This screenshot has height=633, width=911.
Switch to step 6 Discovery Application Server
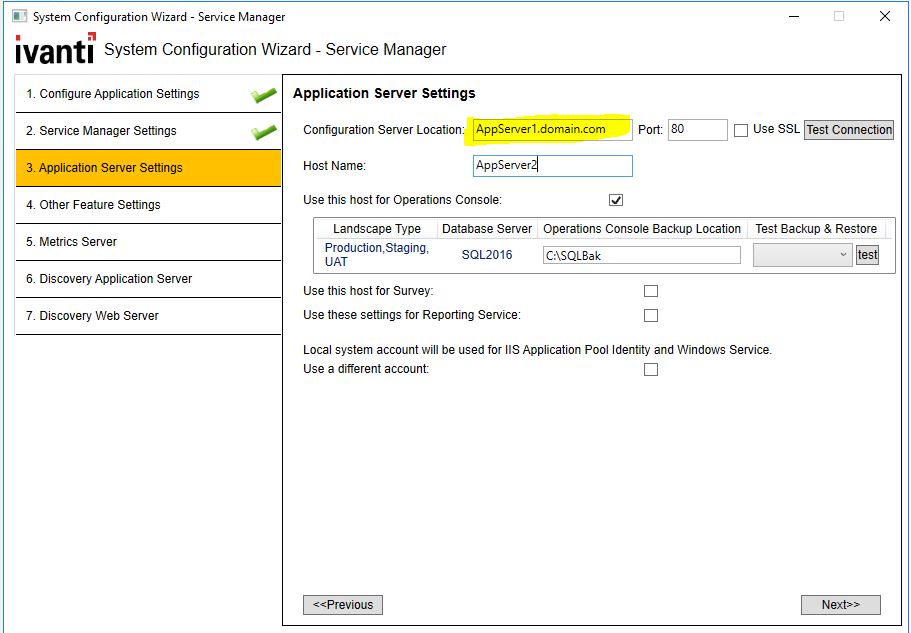[109, 279]
